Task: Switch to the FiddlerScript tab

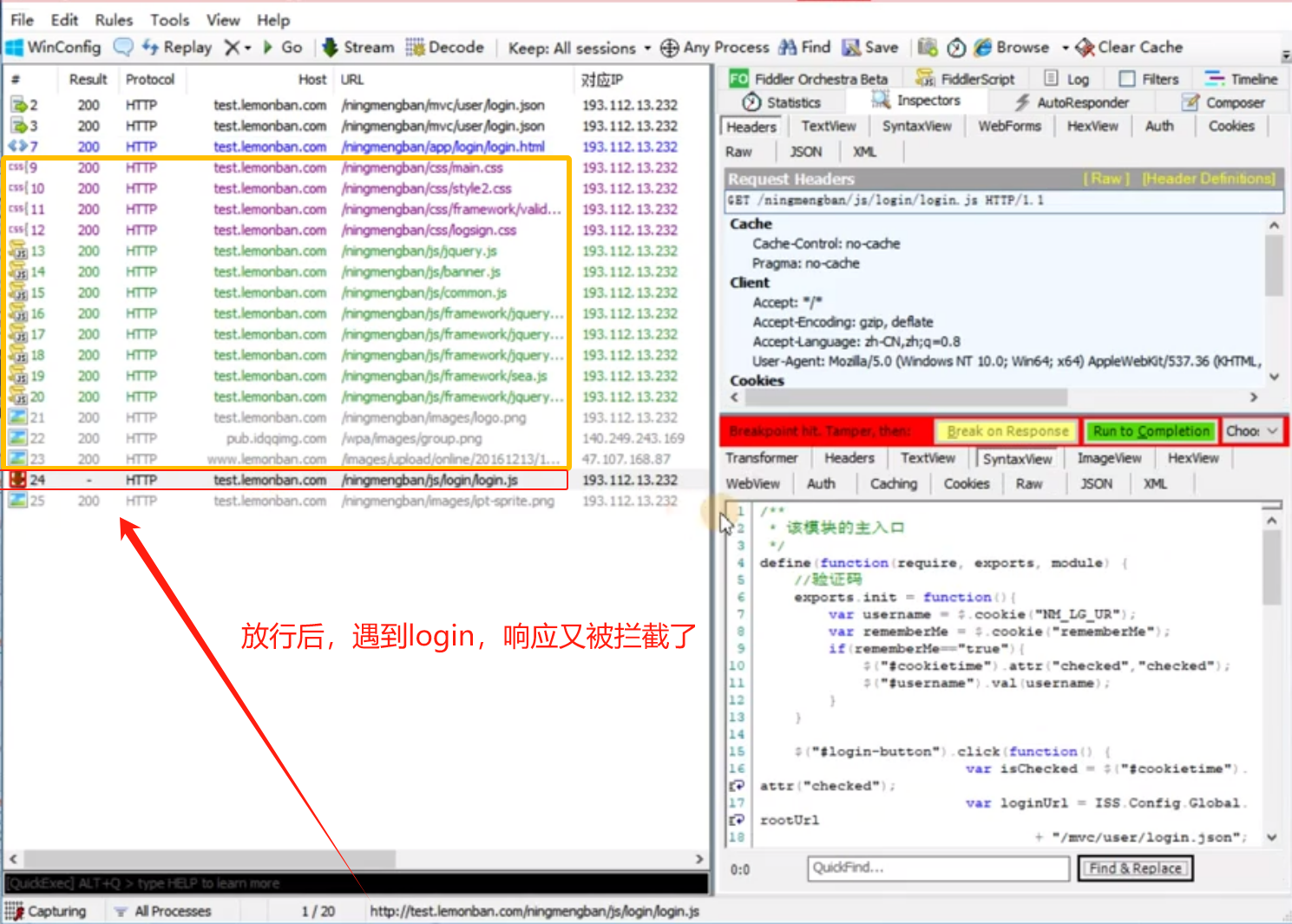Action: pos(966,79)
